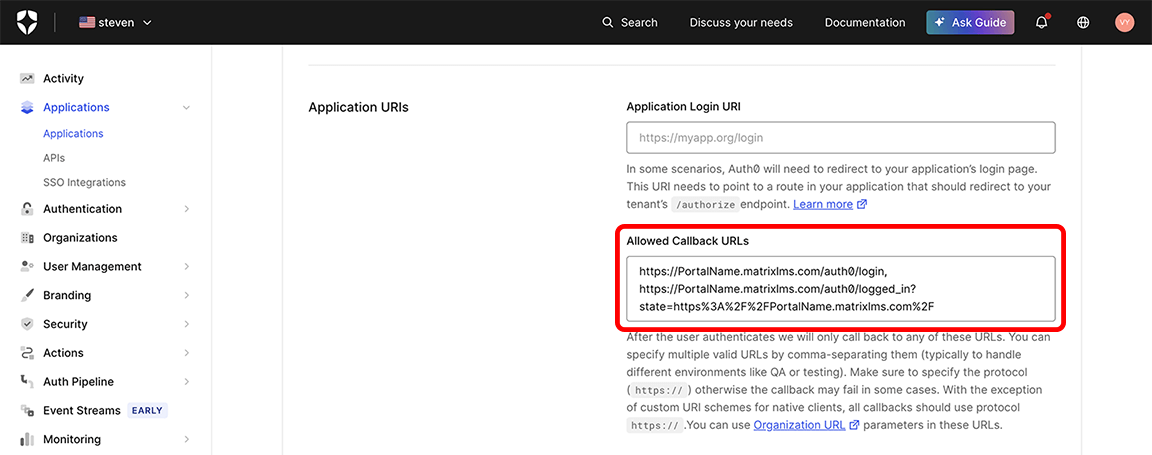Click the Application URIs heading
This screenshot has height=455, width=1152.
[359, 107]
